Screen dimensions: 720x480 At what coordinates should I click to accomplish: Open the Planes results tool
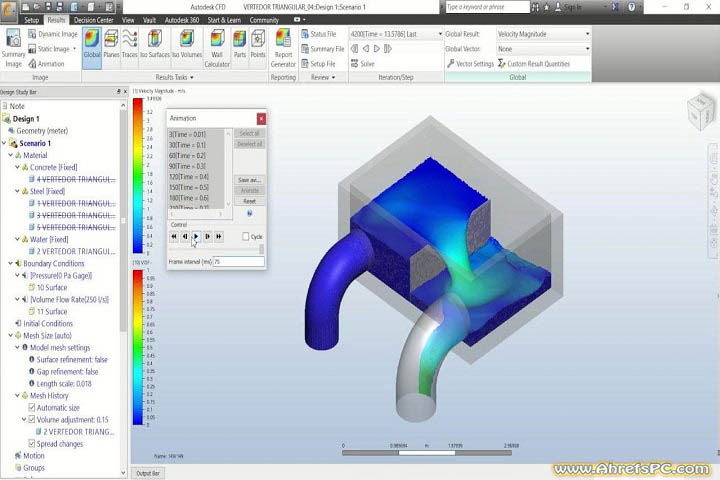(x=111, y=44)
